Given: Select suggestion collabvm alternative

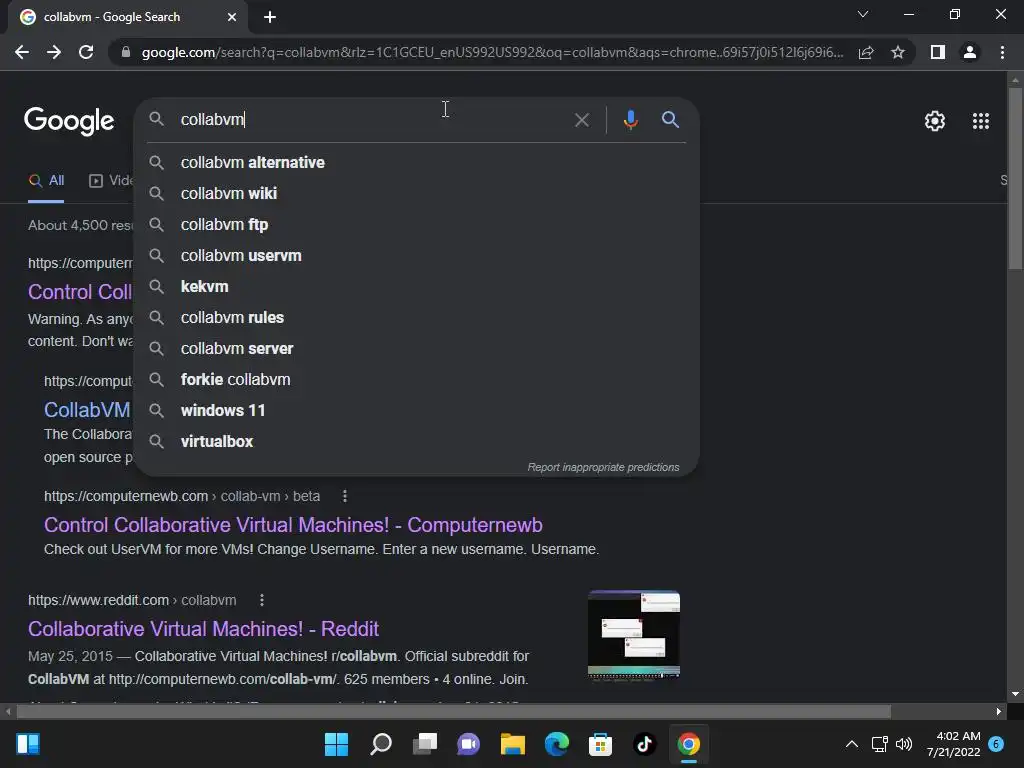Looking at the screenshot, I should [x=417, y=163].
